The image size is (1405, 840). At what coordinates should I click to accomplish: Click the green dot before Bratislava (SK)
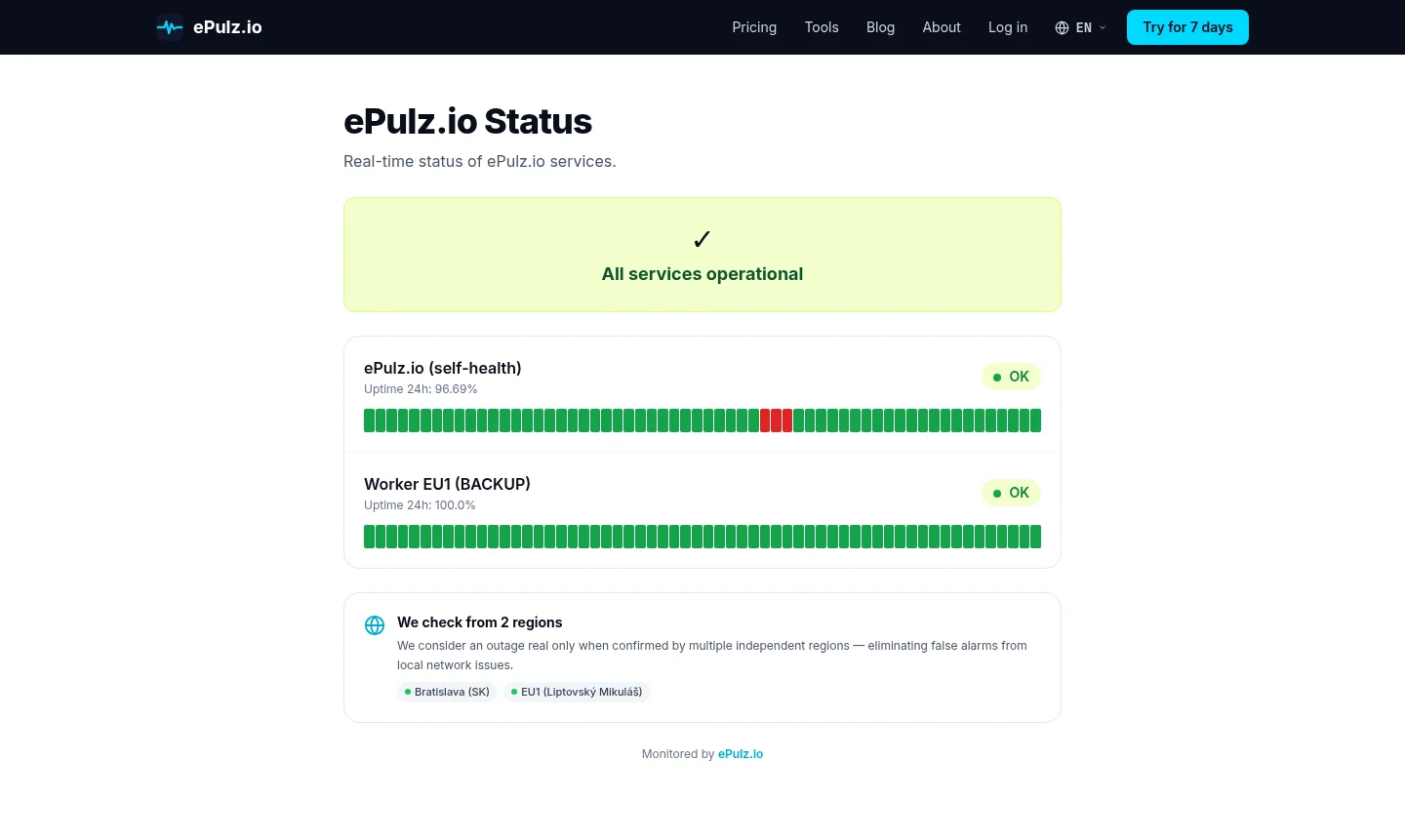(x=408, y=692)
